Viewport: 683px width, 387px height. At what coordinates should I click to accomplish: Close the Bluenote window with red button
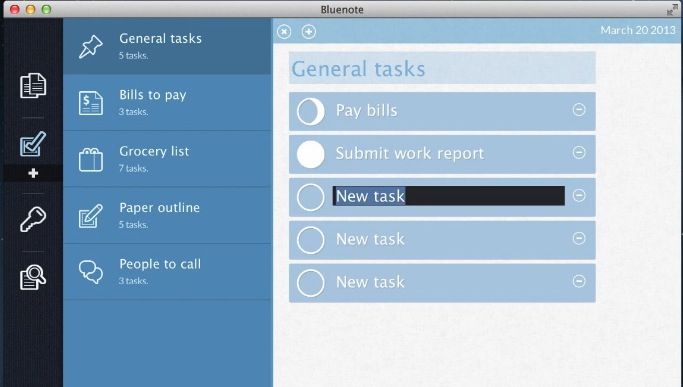click(15, 9)
